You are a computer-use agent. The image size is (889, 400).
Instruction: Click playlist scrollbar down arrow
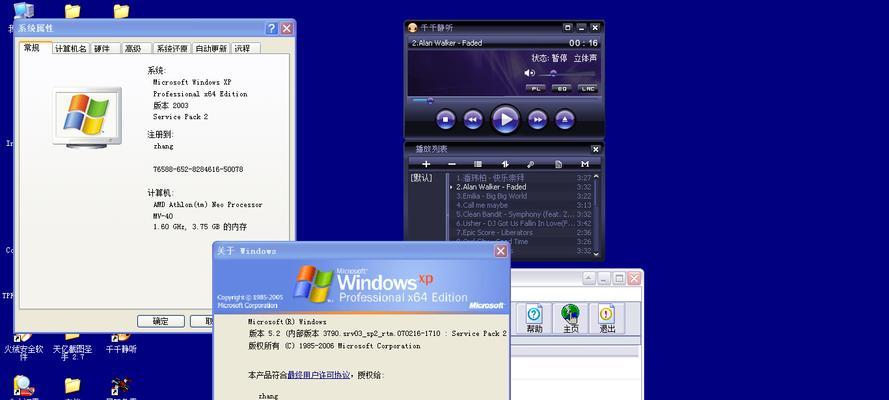coord(596,254)
